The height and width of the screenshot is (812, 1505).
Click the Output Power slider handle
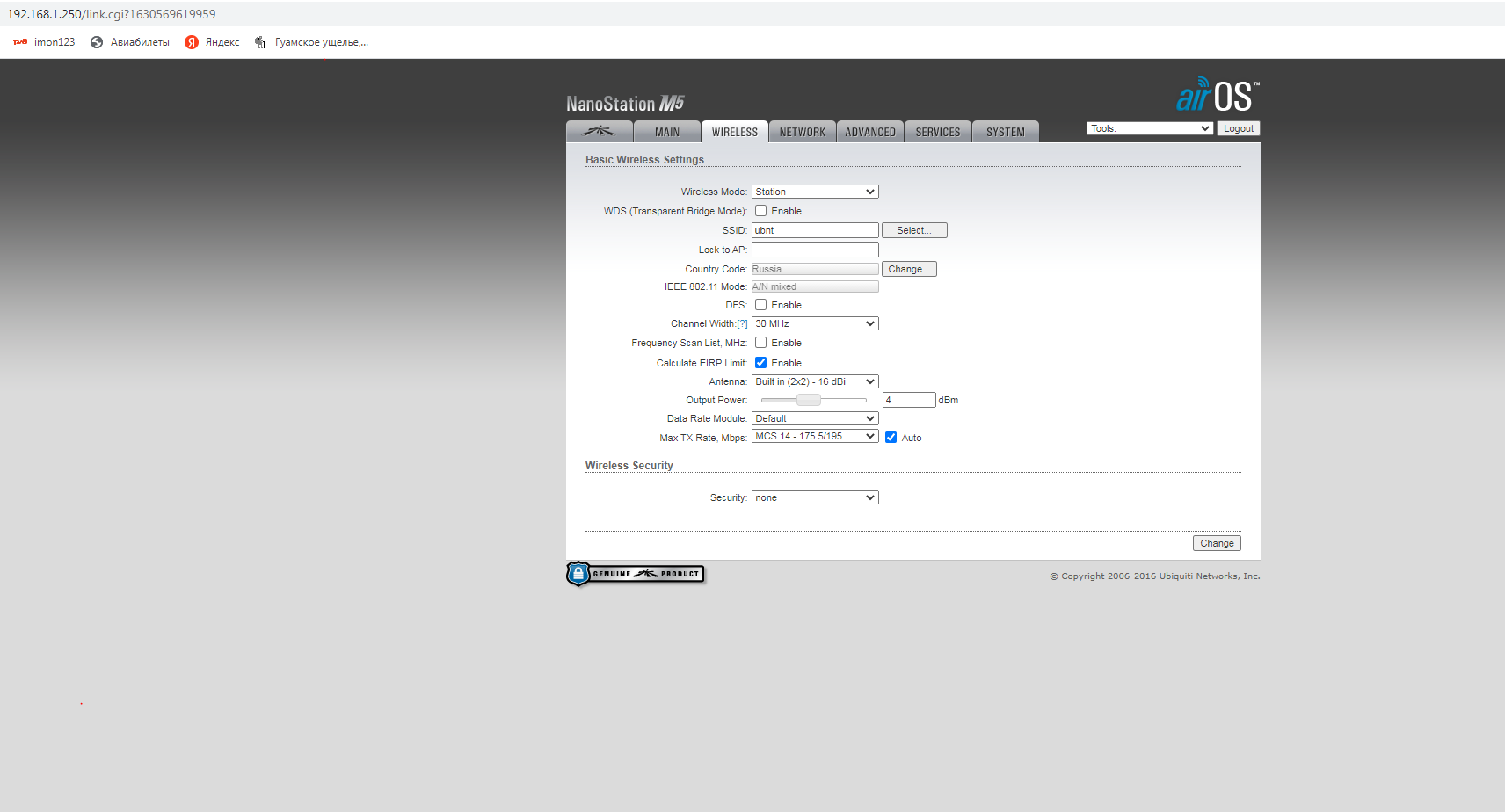809,400
